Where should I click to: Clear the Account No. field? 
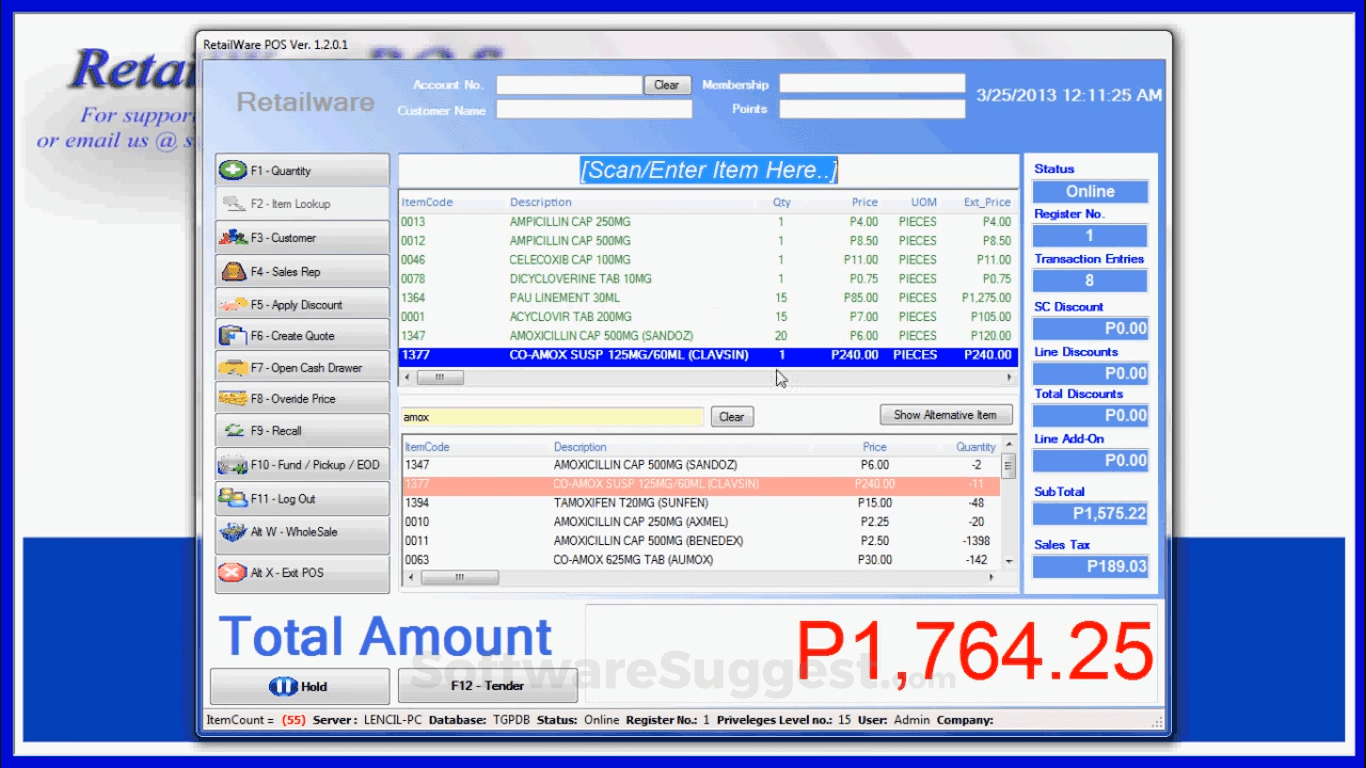click(x=667, y=85)
